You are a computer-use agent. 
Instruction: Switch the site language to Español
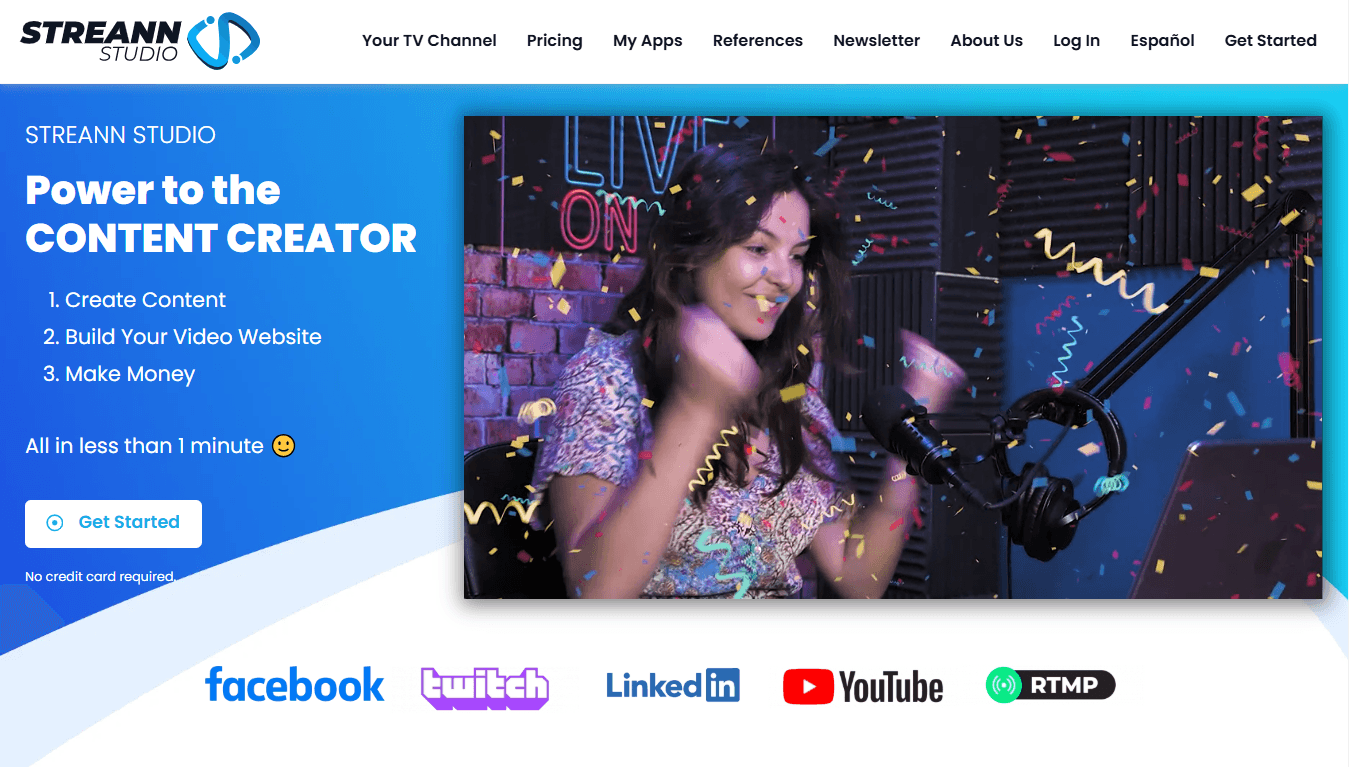pyautogui.click(x=1161, y=40)
